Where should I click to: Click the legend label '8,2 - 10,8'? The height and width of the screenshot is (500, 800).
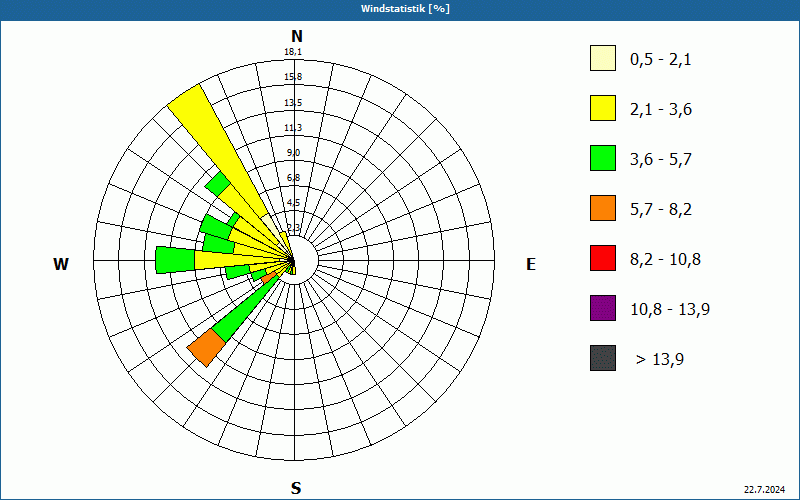click(666, 260)
